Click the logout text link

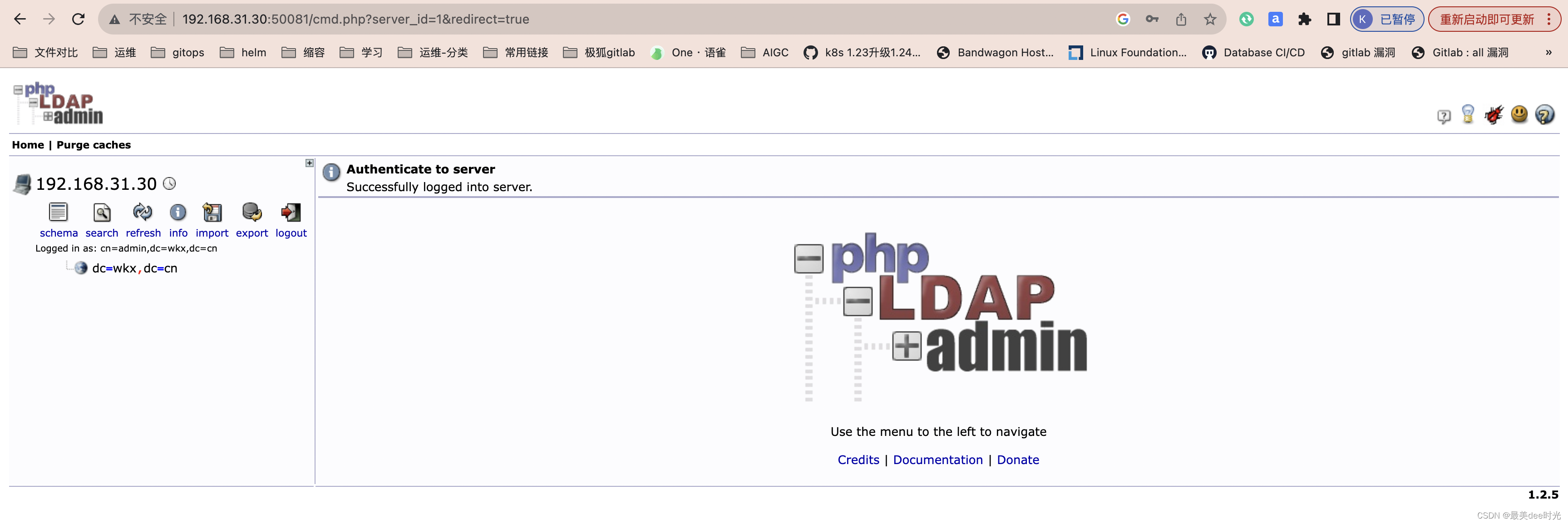(291, 233)
